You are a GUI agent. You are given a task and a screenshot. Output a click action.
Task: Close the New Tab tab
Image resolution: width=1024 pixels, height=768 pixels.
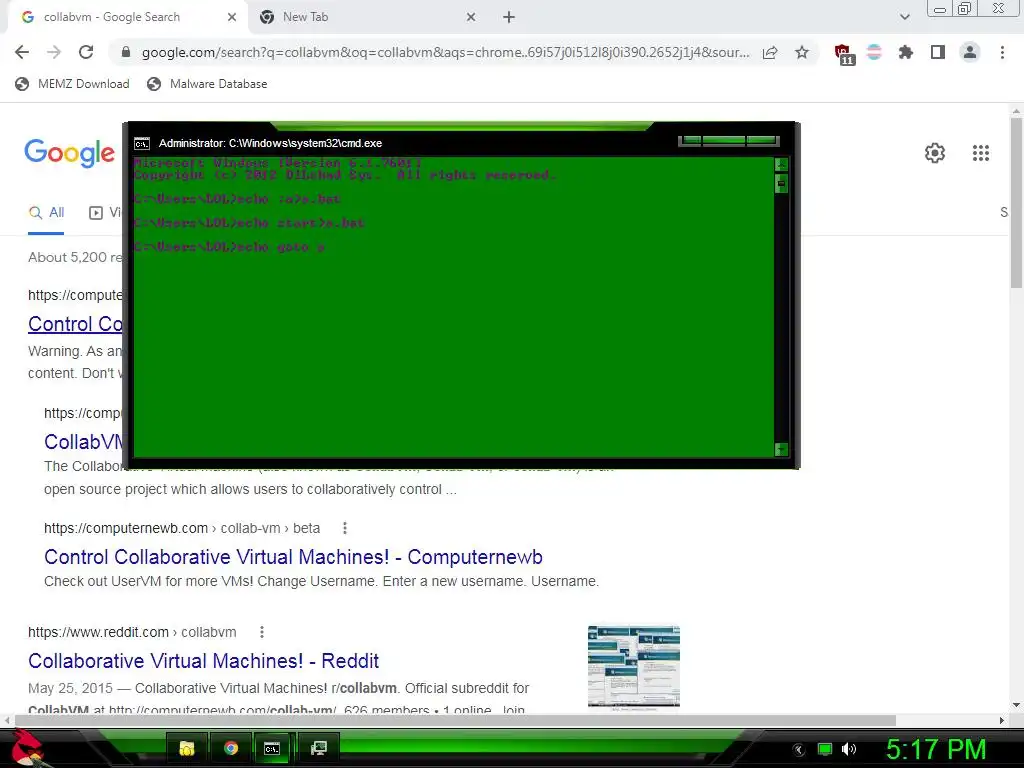(x=471, y=17)
